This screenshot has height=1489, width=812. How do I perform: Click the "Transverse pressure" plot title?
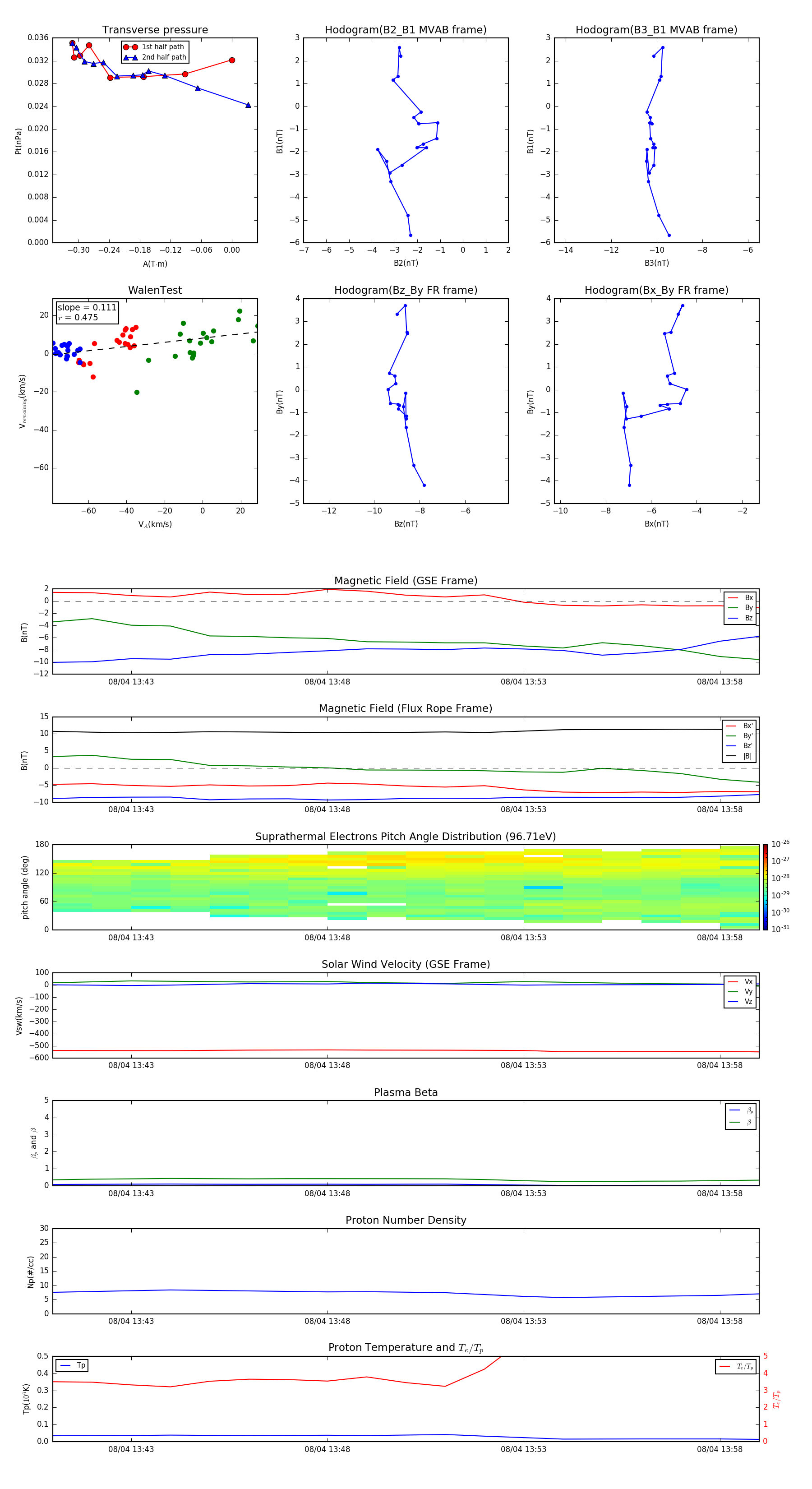point(155,29)
